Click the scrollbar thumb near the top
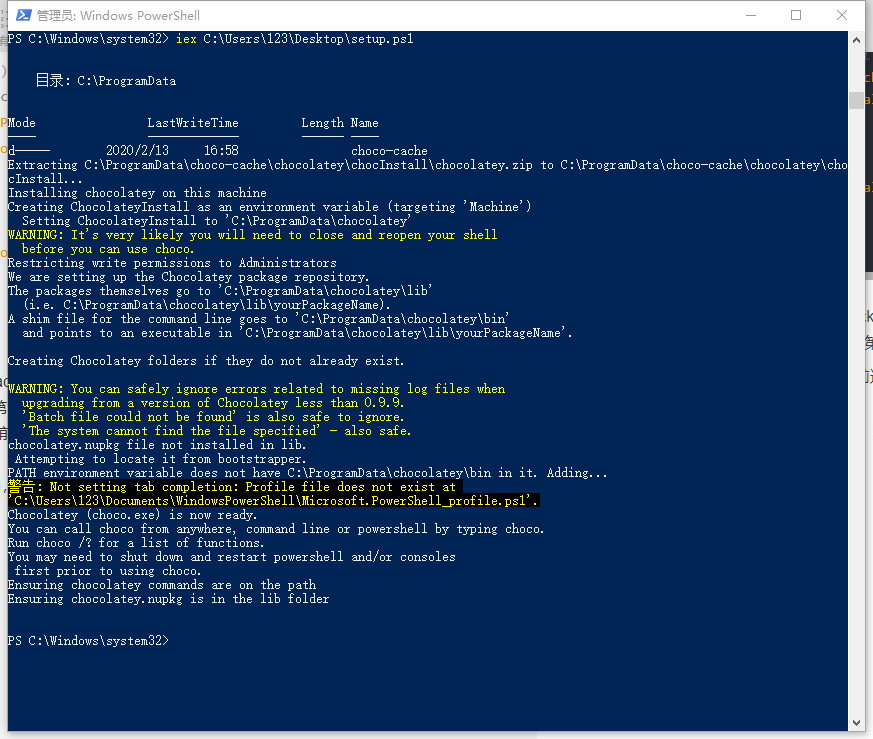873x739 pixels. pyautogui.click(x=856, y=100)
